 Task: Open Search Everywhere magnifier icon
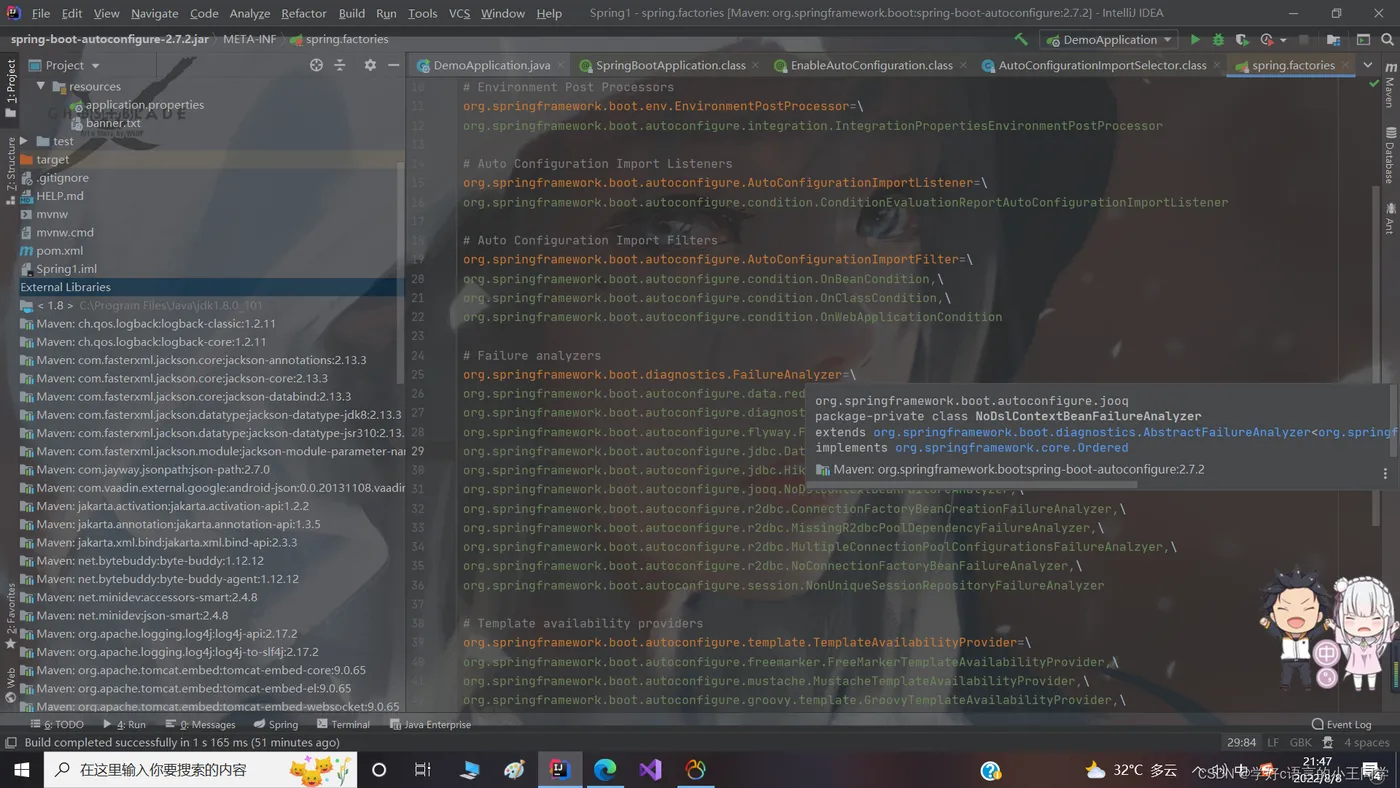tap(1387, 39)
